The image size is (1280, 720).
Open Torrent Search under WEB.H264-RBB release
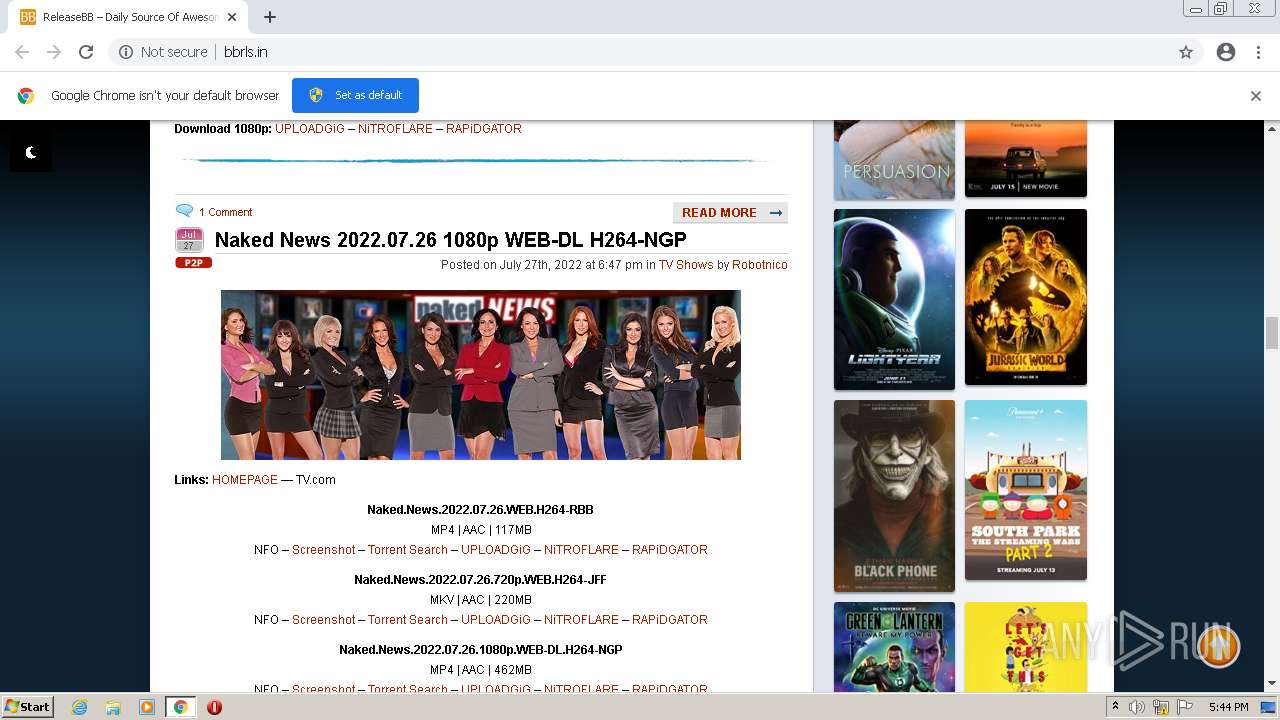click(408, 550)
